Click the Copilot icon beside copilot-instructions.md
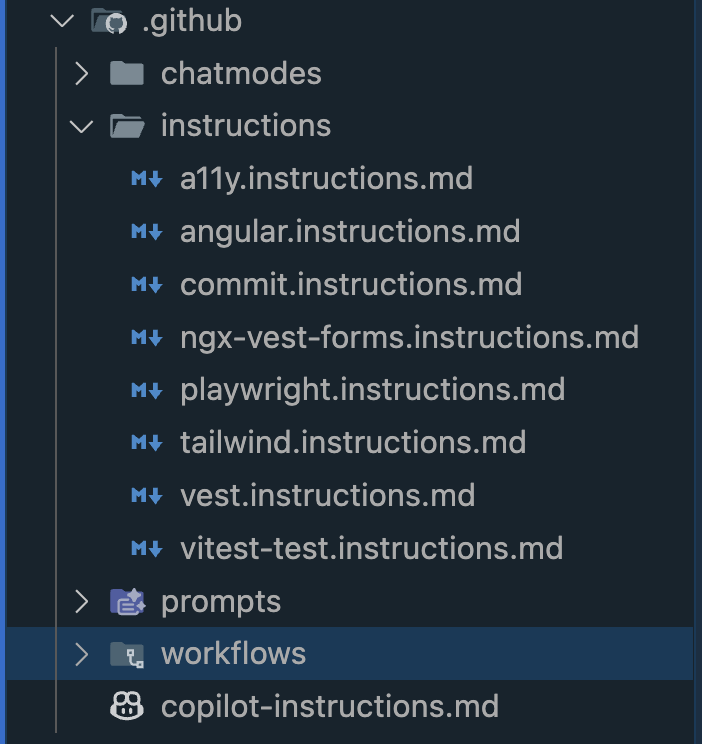 pos(127,707)
